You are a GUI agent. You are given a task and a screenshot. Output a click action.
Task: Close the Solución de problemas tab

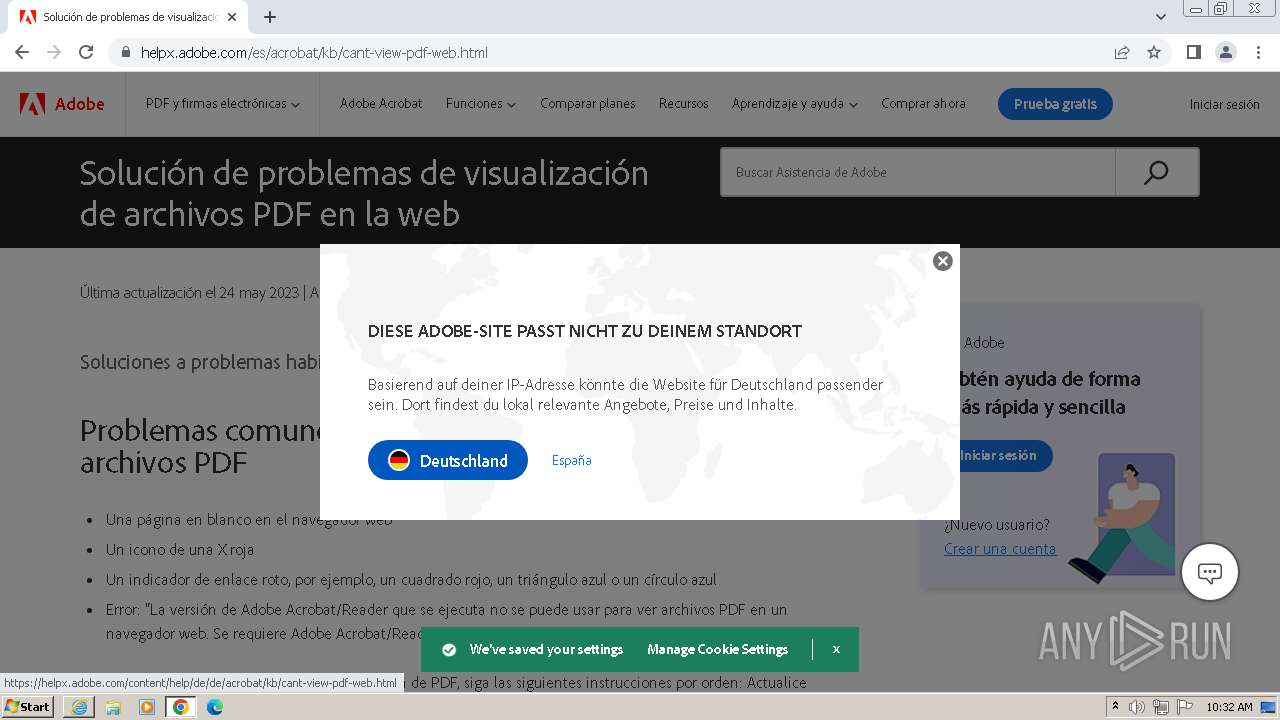232,17
